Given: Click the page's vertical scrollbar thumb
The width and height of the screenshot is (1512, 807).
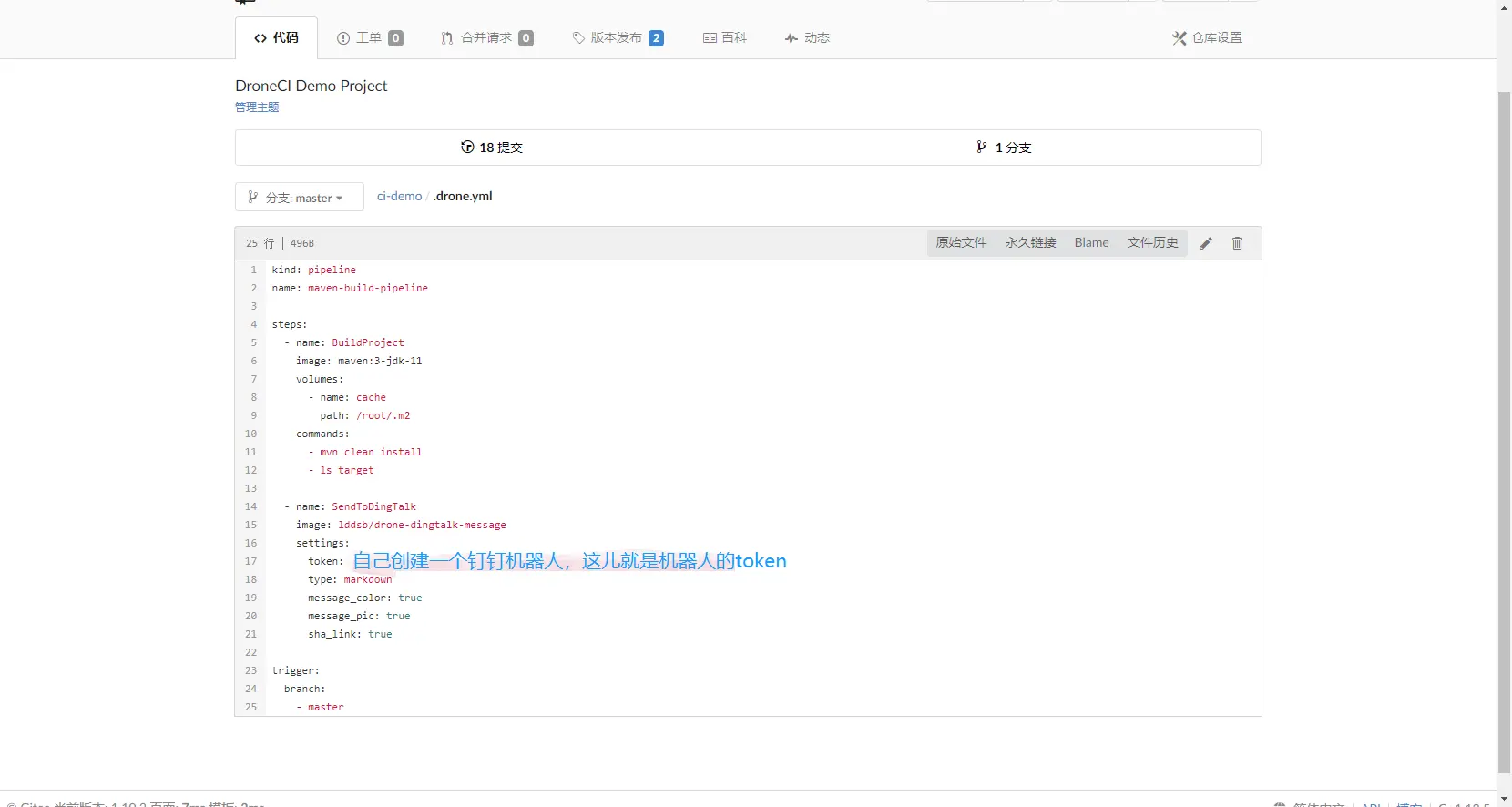Looking at the screenshot, I should pyautogui.click(x=1504, y=432).
